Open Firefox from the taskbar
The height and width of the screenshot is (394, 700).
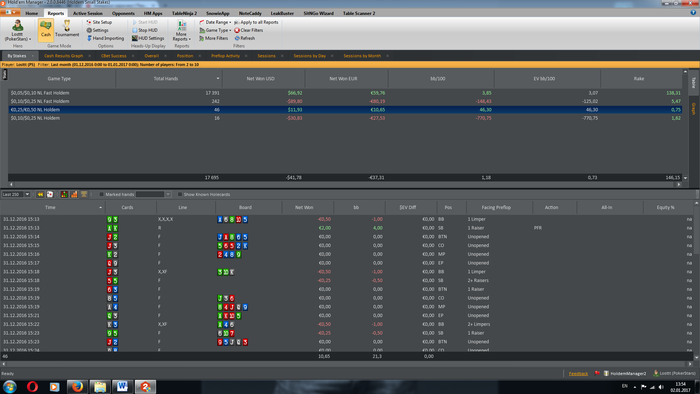coord(77,386)
